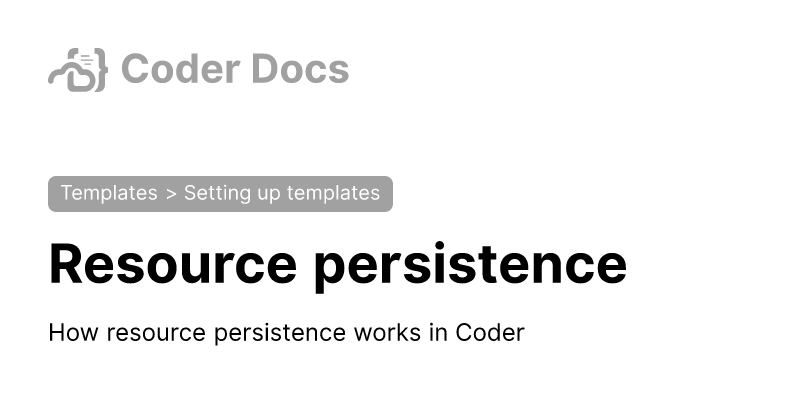The image size is (800, 400).
Task: Go to the Templates breadcrumb
Action: click(x=108, y=193)
